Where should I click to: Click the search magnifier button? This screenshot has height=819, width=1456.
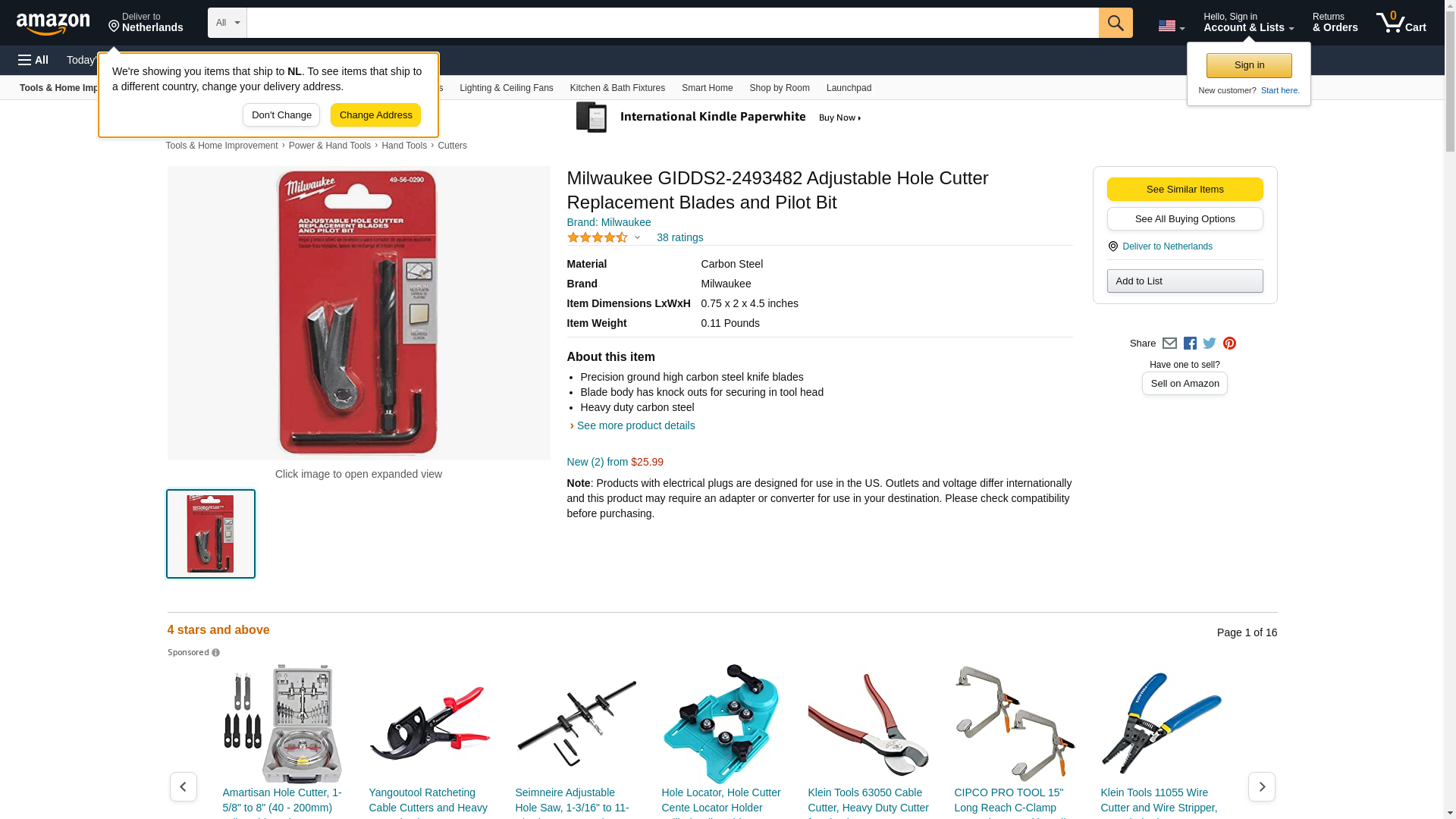[1116, 23]
